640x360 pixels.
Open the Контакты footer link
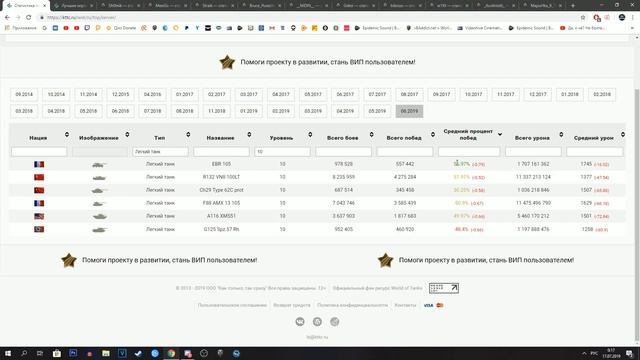click(x=405, y=305)
